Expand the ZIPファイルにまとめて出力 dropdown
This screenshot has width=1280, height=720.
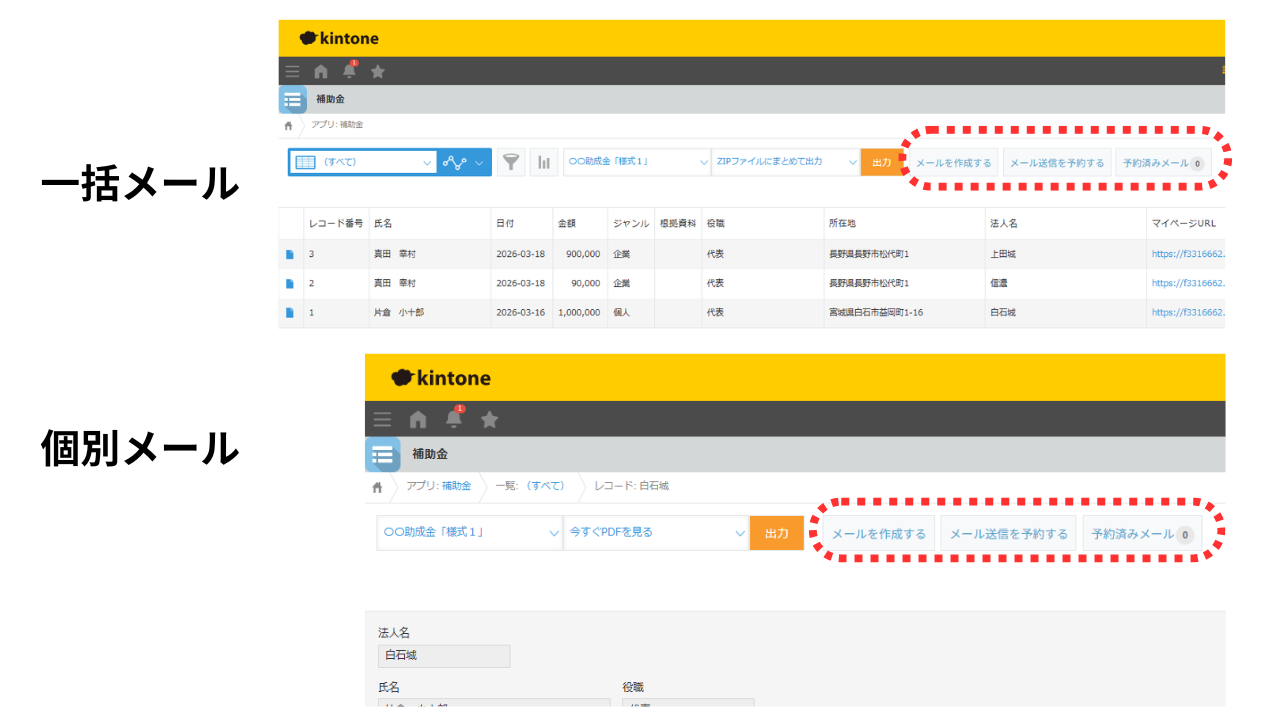click(x=785, y=161)
